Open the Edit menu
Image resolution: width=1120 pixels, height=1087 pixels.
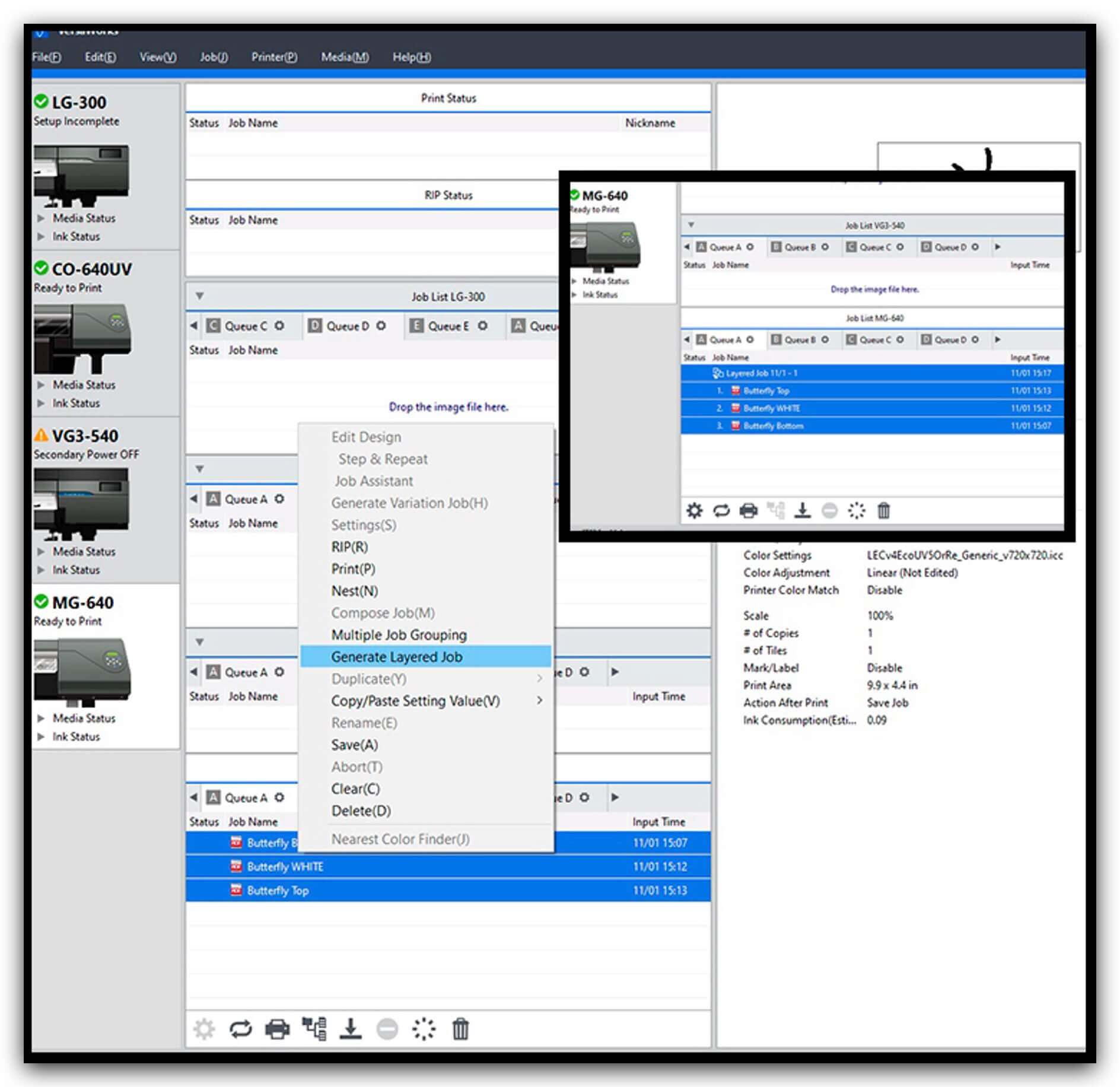click(x=100, y=57)
